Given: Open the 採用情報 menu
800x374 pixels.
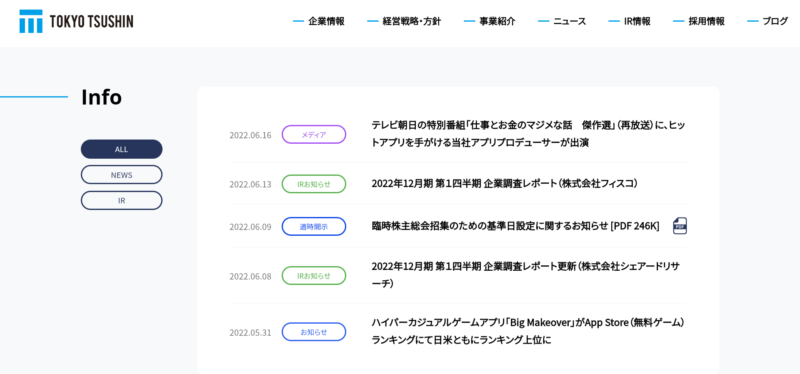Looking at the screenshot, I should pos(706,21).
